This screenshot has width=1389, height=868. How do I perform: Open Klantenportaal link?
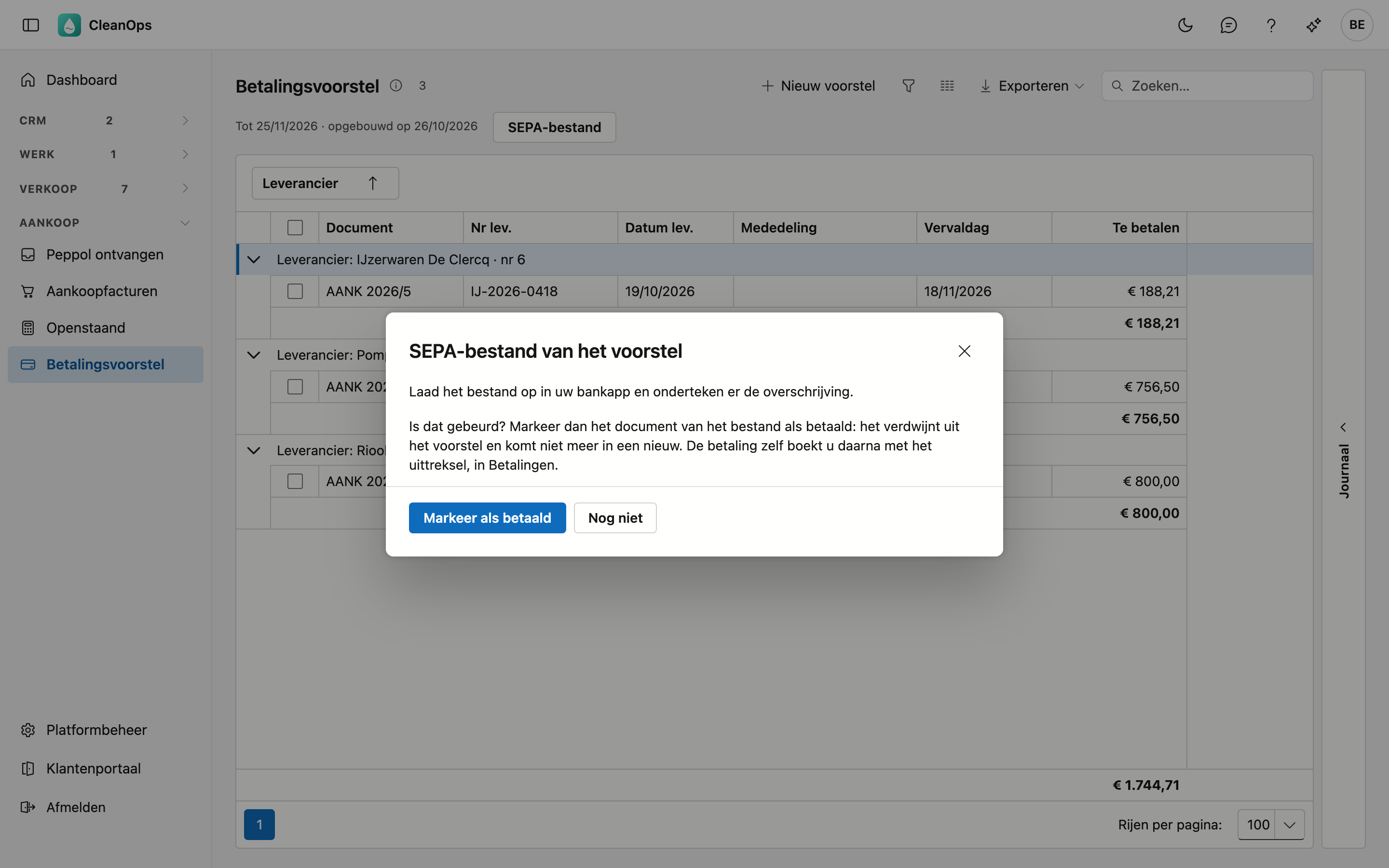[105, 768]
